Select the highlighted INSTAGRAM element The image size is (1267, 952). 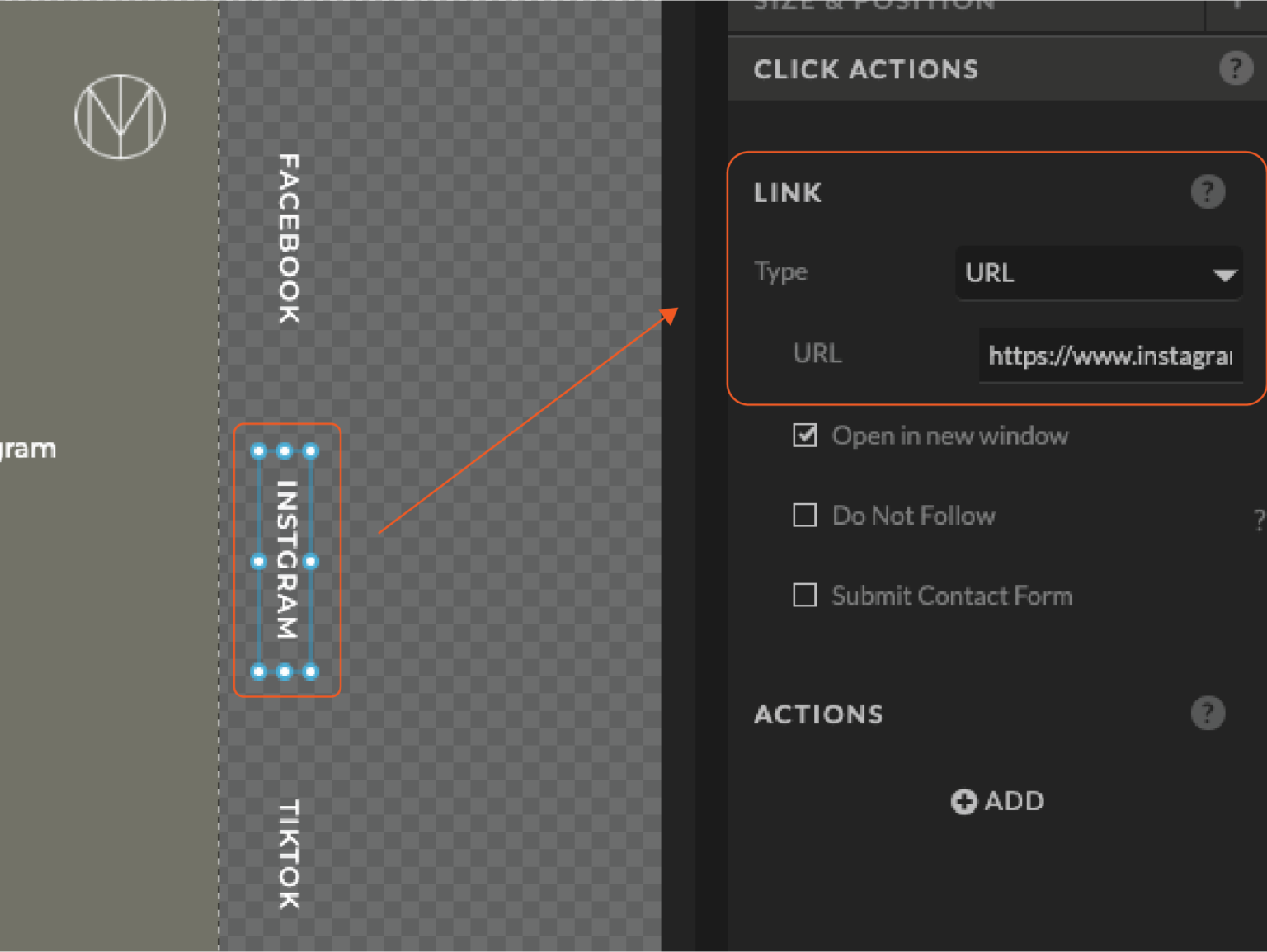[286, 561]
